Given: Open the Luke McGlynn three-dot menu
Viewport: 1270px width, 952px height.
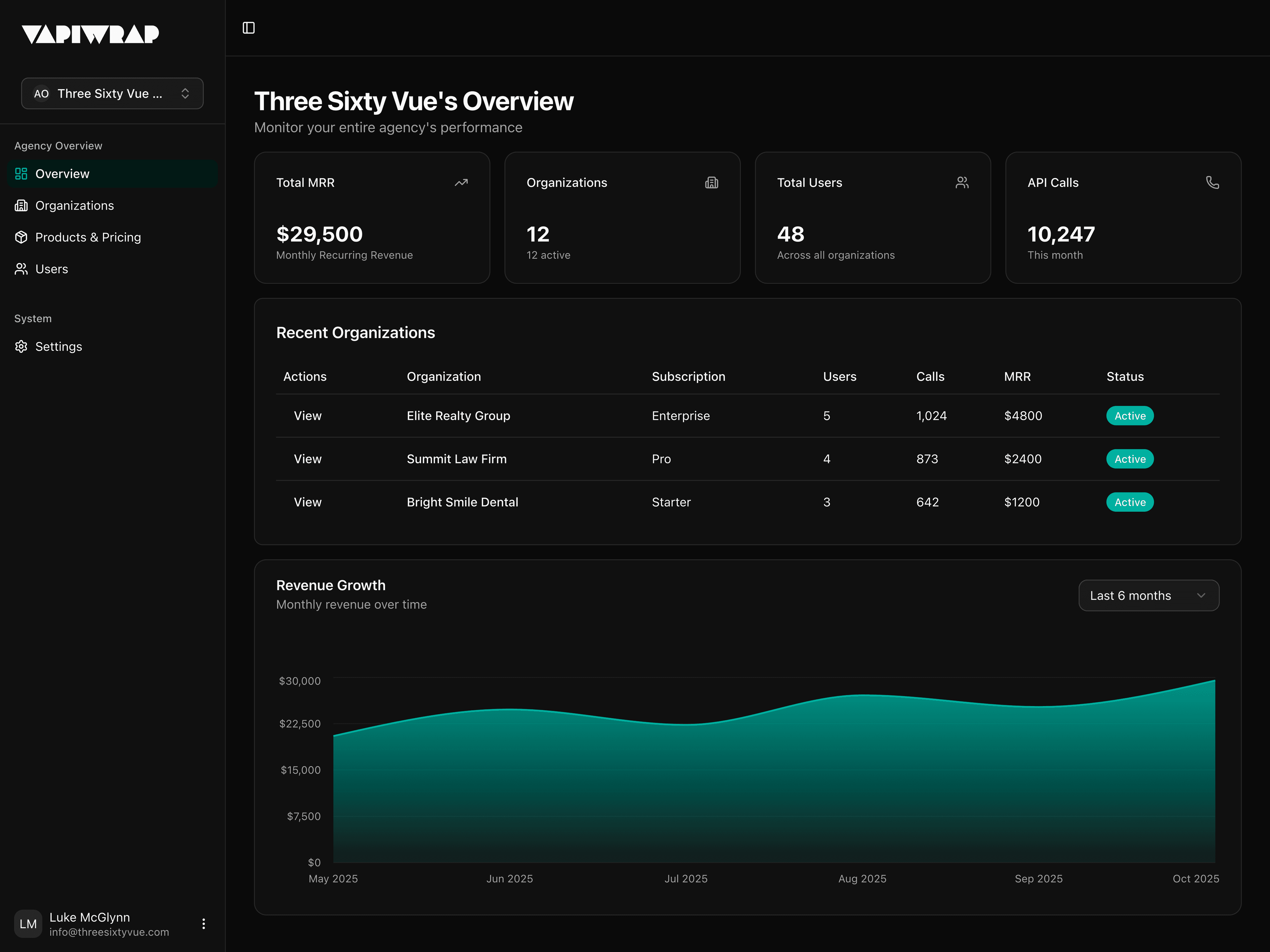Looking at the screenshot, I should [x=203, y=923].
